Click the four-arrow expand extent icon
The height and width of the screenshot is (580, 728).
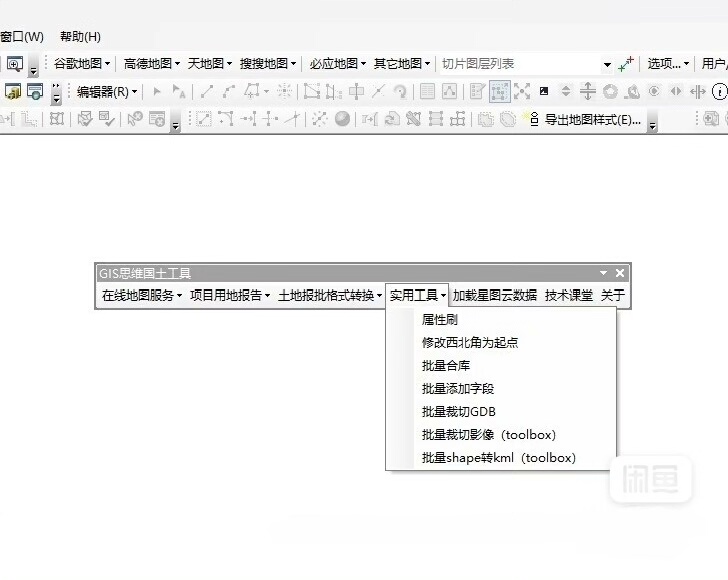click(x=522, y=91)
